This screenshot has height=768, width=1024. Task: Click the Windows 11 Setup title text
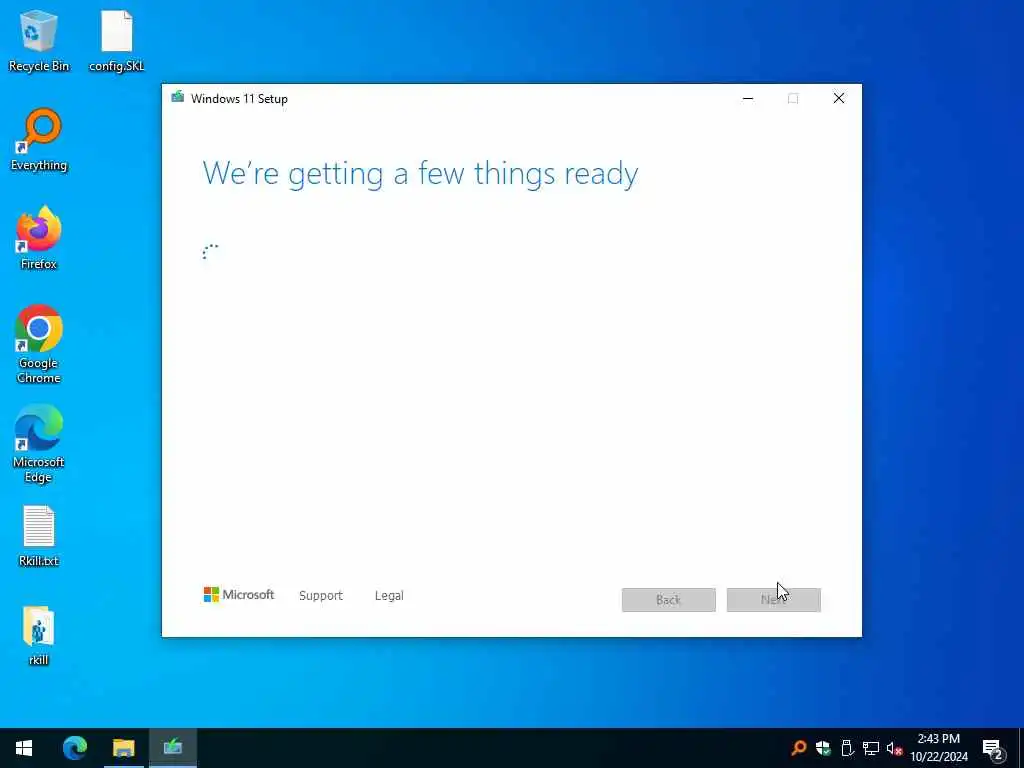(239, 99)
